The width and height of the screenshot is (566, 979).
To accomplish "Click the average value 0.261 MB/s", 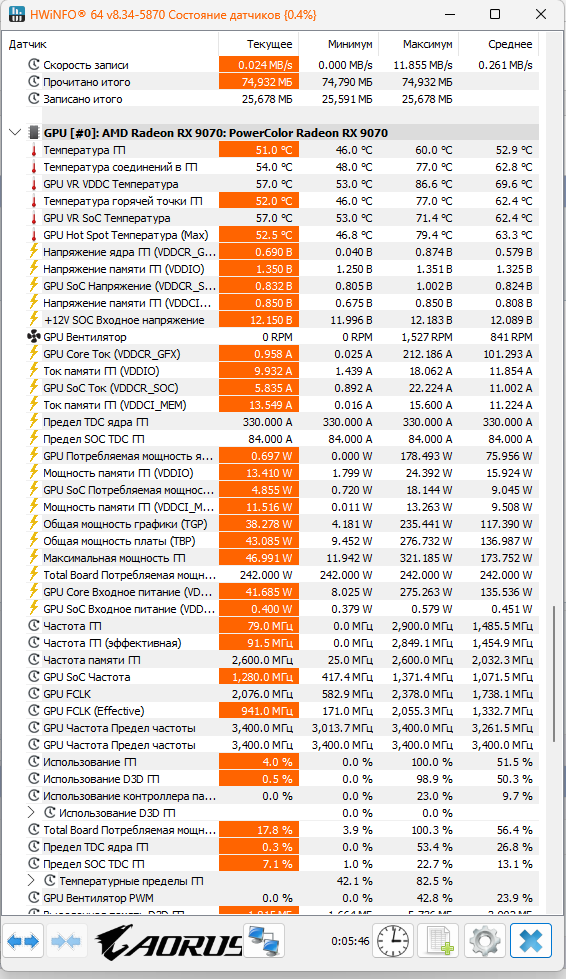I will click(x=505, y=65).
